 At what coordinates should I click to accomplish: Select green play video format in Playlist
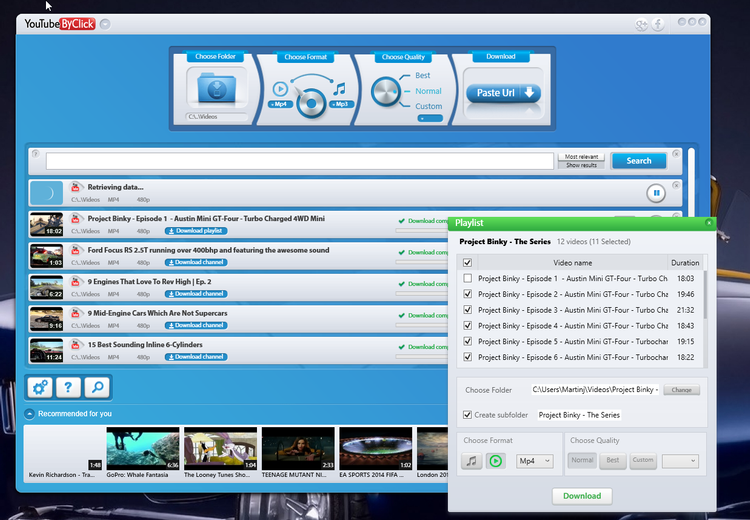496,461
